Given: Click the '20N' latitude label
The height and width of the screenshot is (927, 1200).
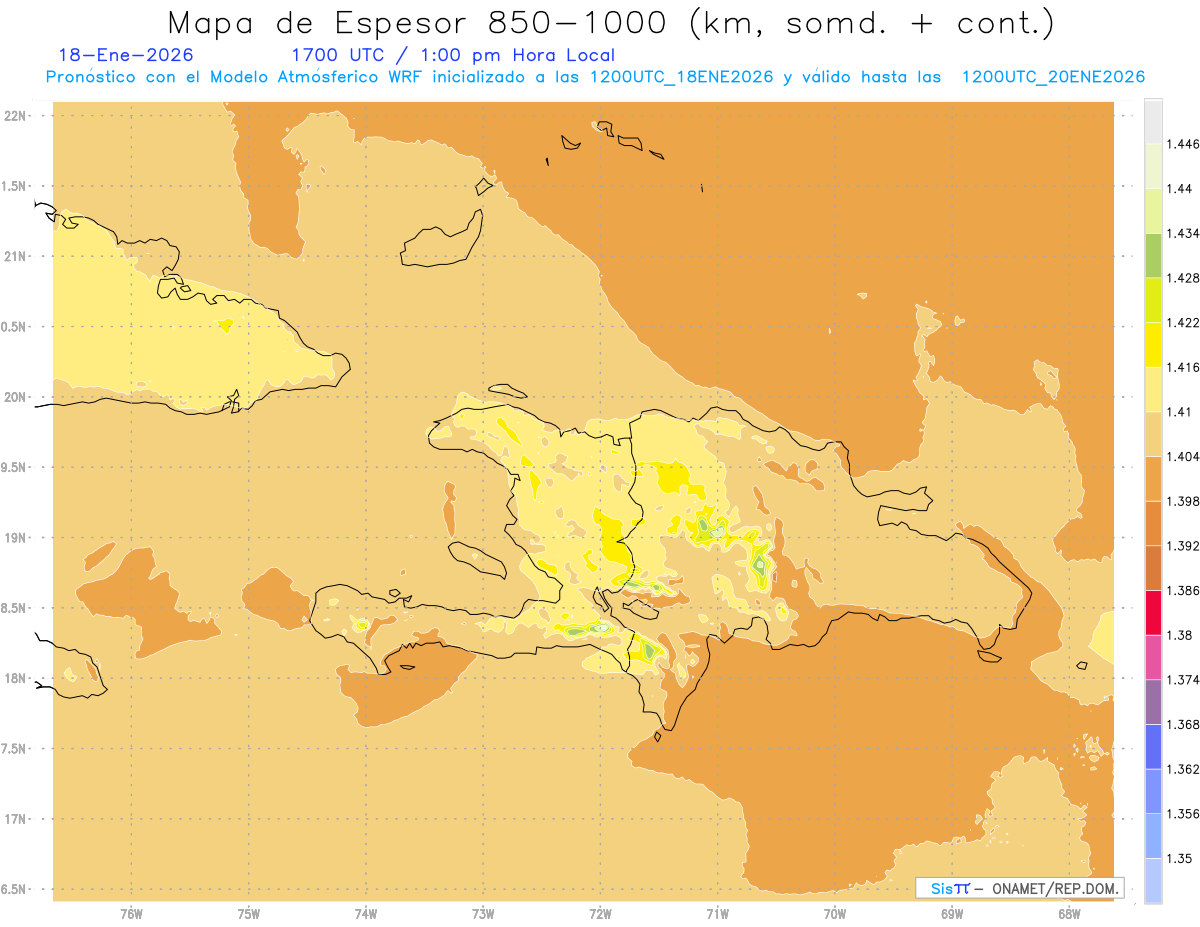Looking at the screenshot, I should 16,397.
